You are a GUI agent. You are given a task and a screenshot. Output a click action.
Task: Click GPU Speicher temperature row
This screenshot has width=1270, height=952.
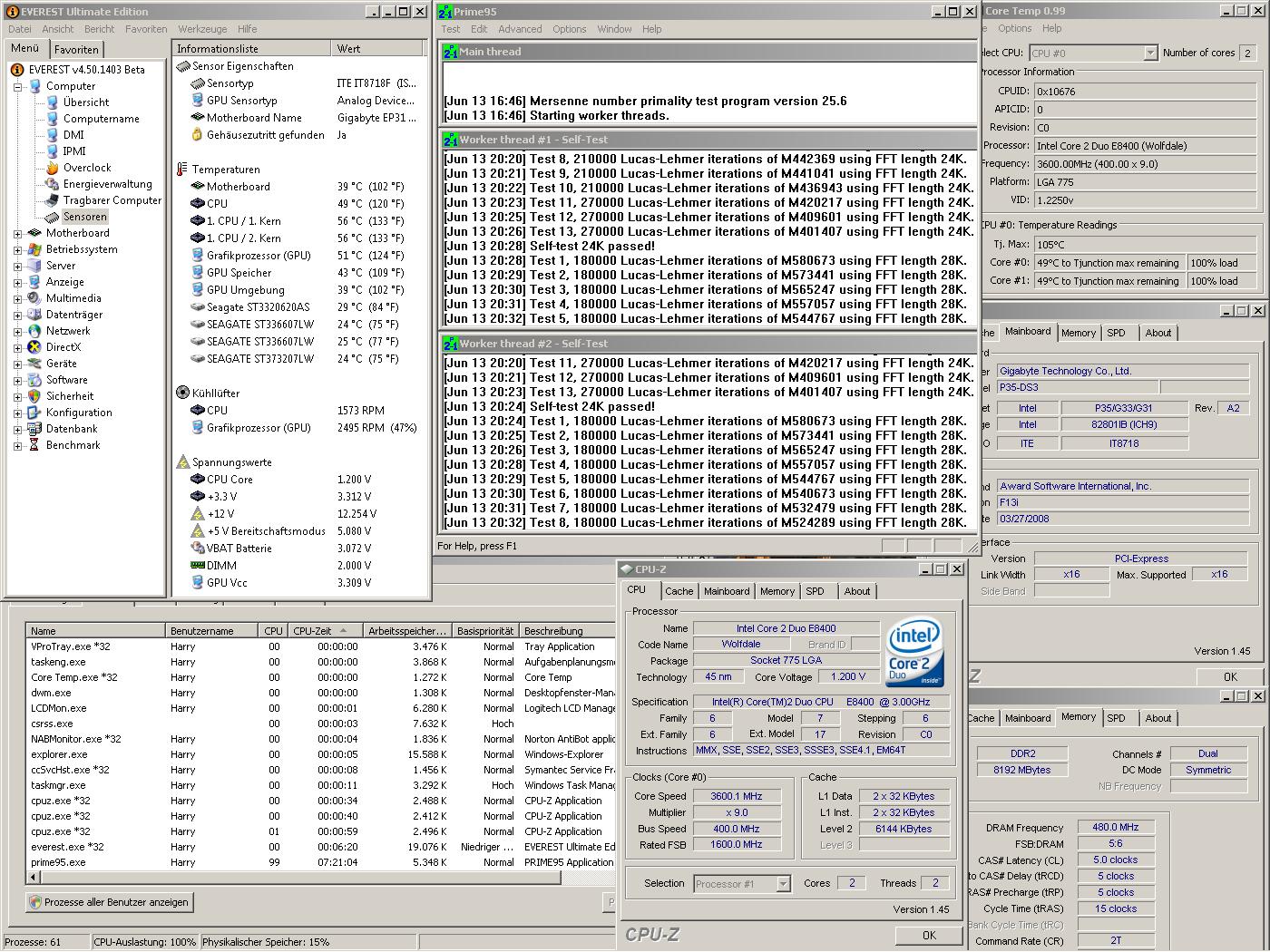[x=299, y=273]
